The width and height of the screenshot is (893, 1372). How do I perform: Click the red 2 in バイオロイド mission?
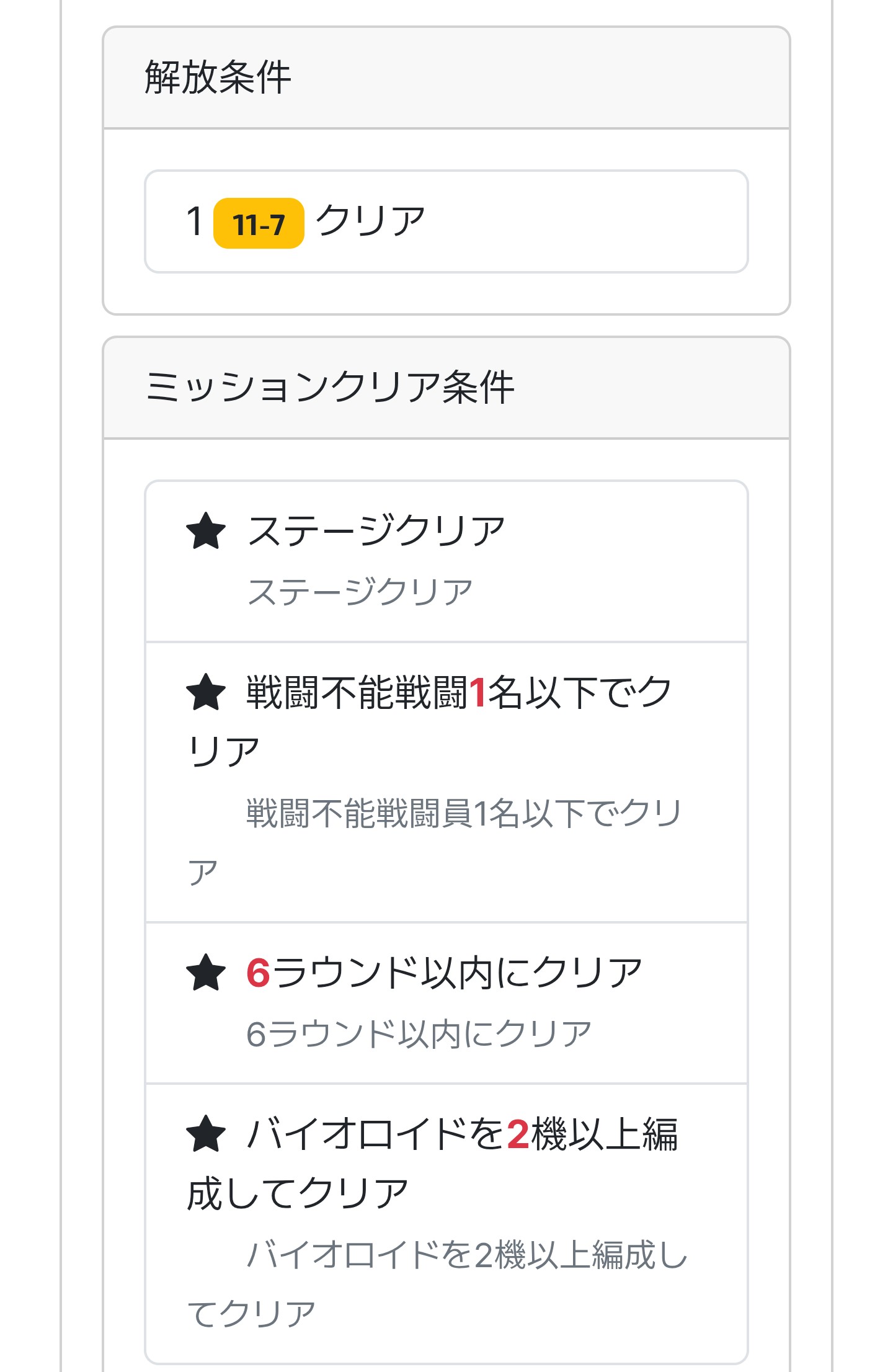[x=518, y=1134]
